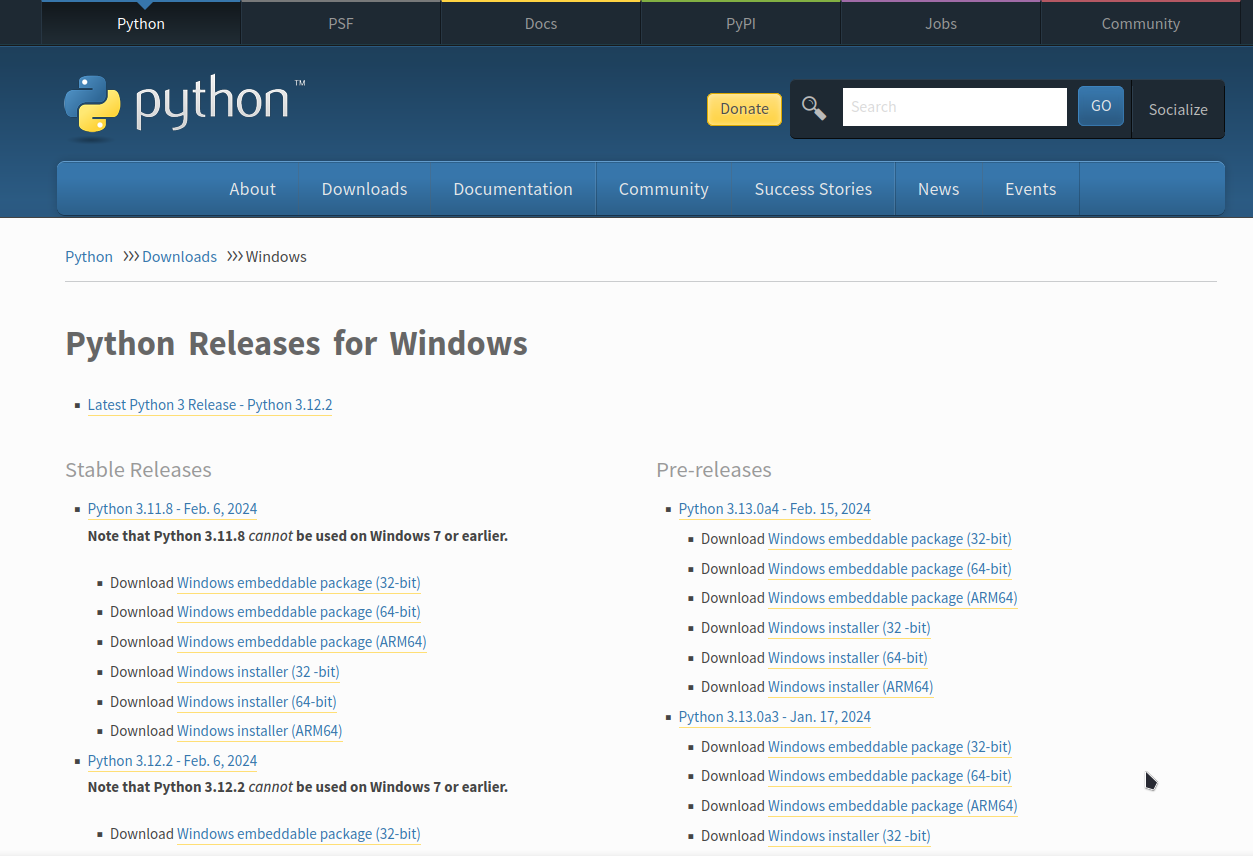Select the Python top tab

click(x=141, y=23)
